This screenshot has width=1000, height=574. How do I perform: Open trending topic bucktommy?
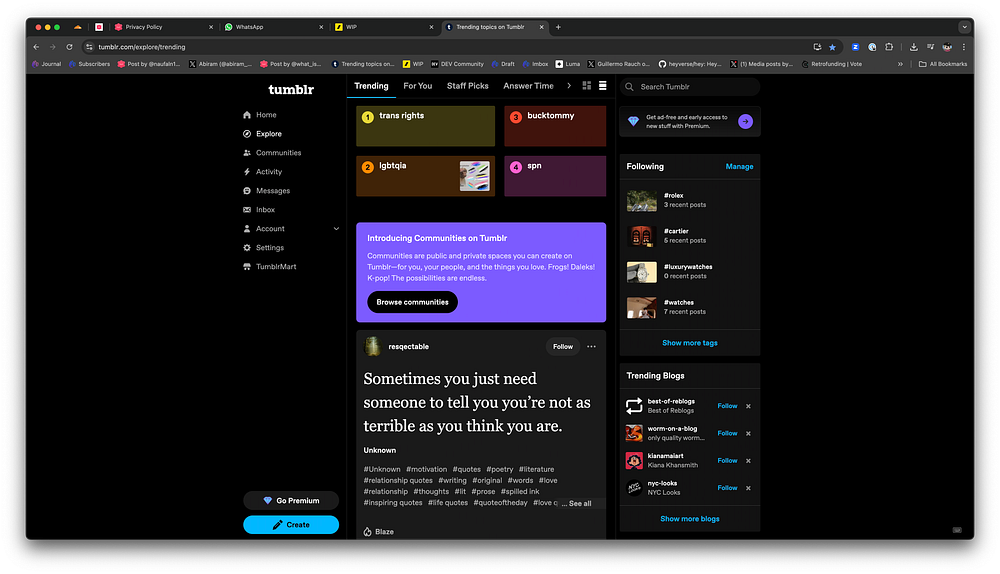(x=555, y=126)
